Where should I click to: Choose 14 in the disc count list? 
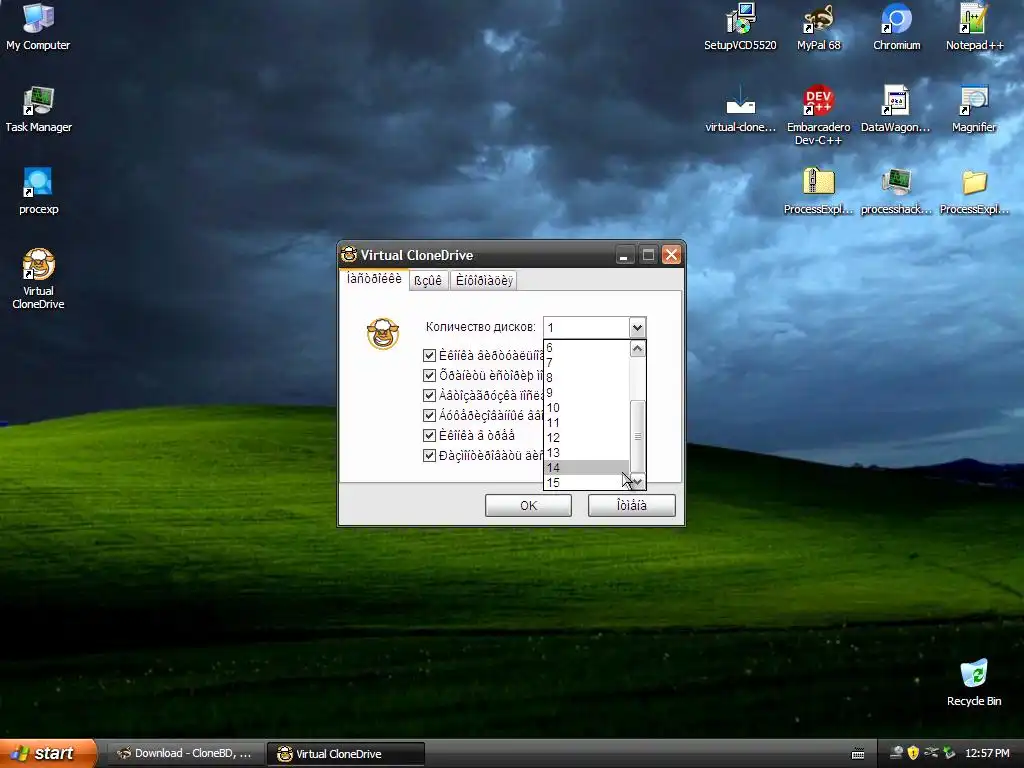click(x=587, y=468)
